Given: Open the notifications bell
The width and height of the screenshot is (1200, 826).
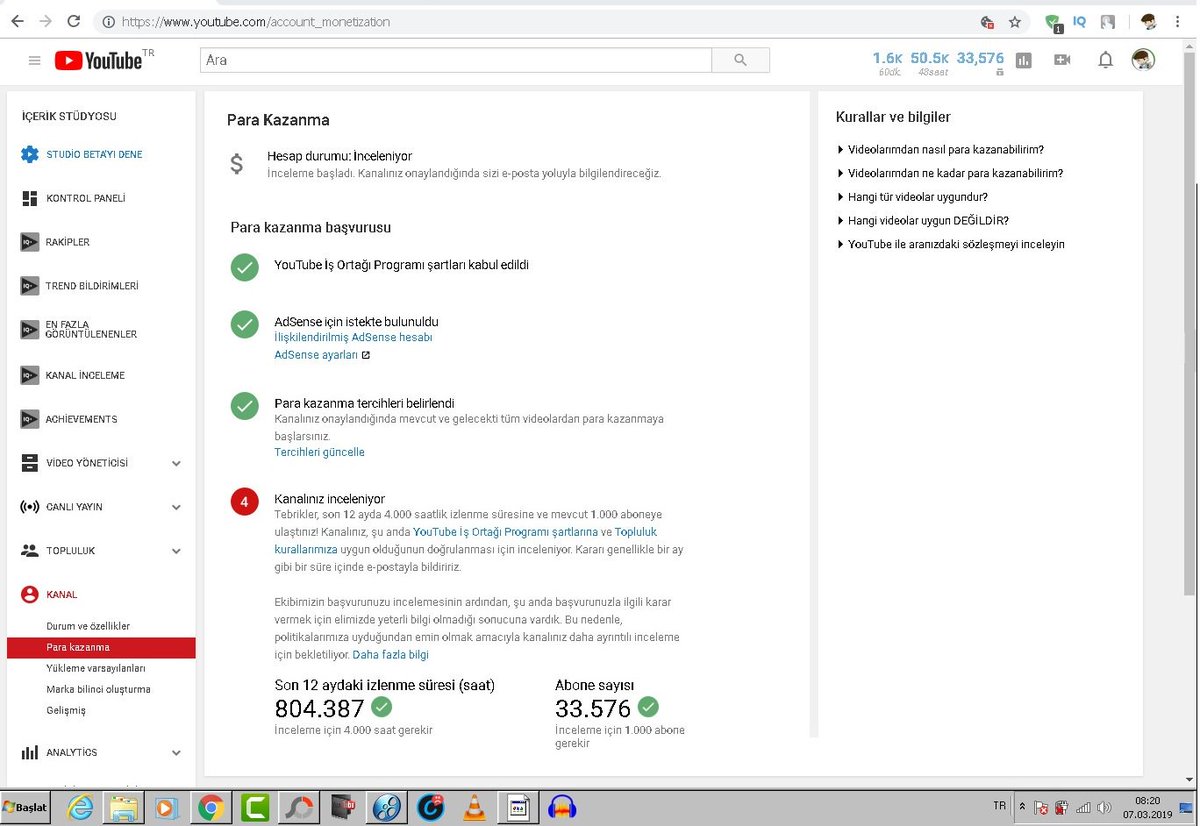Looking at the screenshot, I should coord(1105,60).
